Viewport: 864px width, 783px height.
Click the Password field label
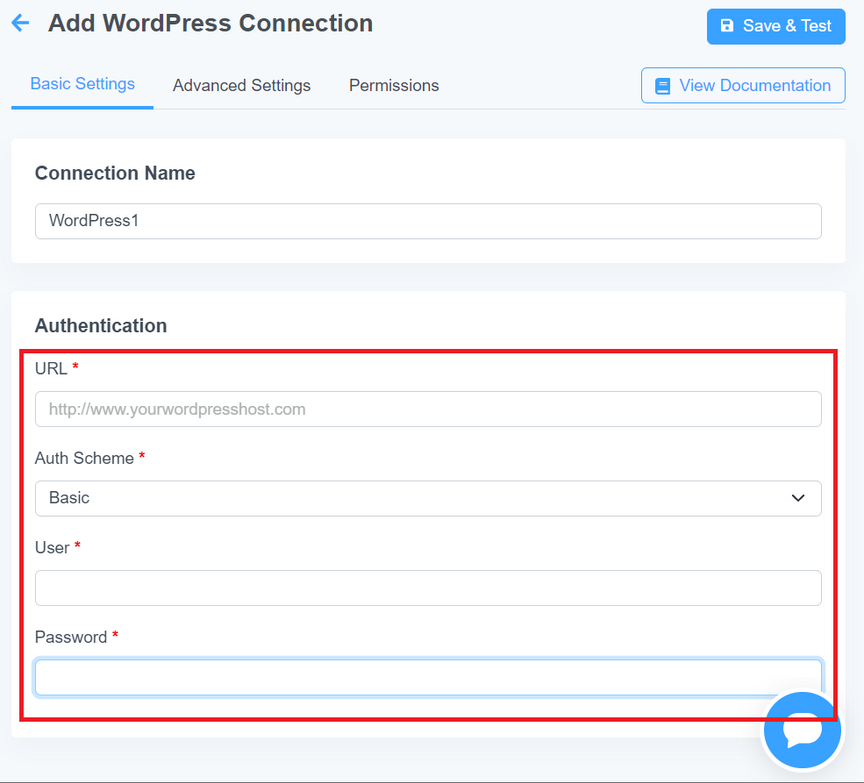point(71,637)
